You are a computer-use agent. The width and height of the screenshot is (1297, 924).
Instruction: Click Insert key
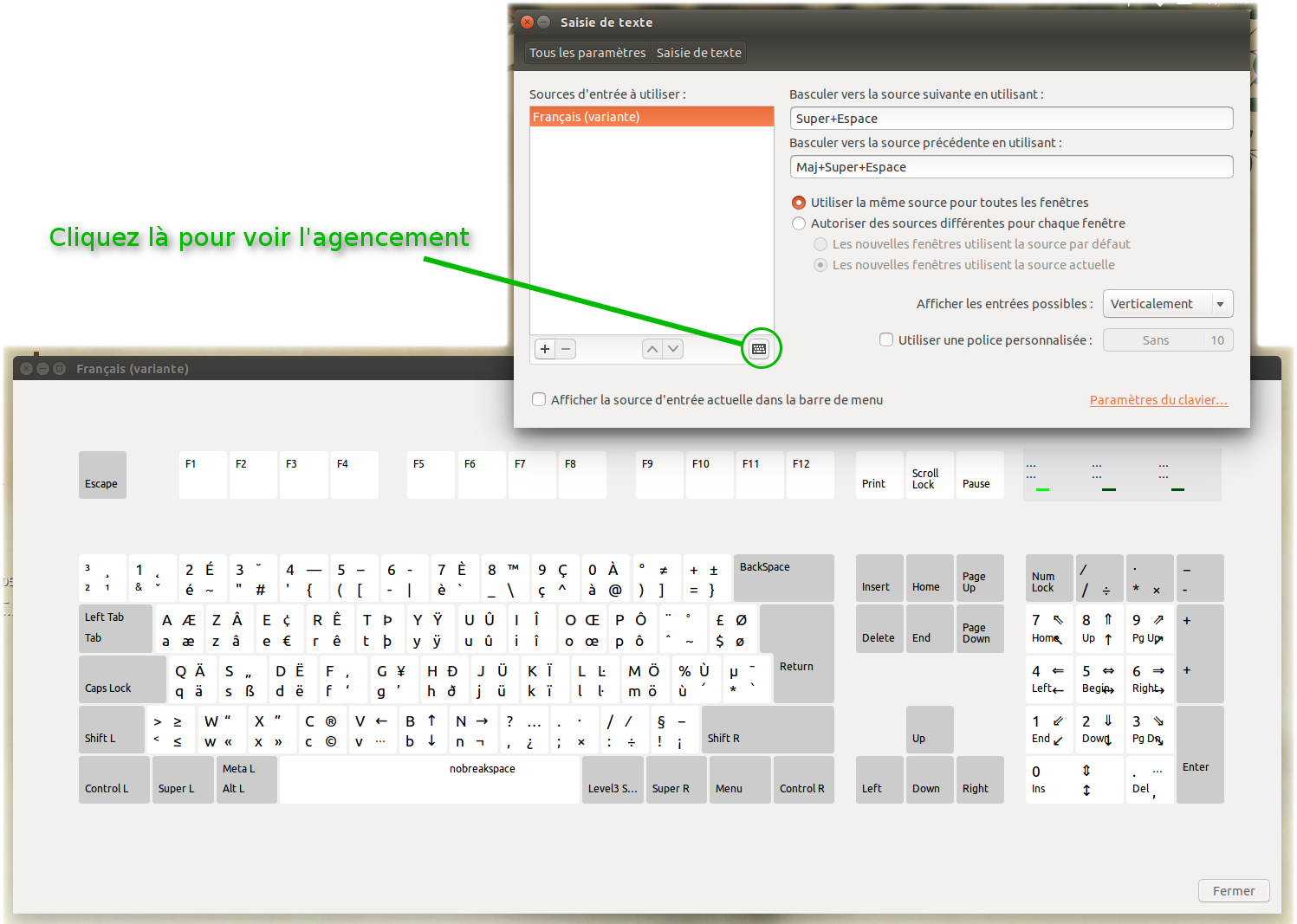pyautogui.click(x=879, y=578)
